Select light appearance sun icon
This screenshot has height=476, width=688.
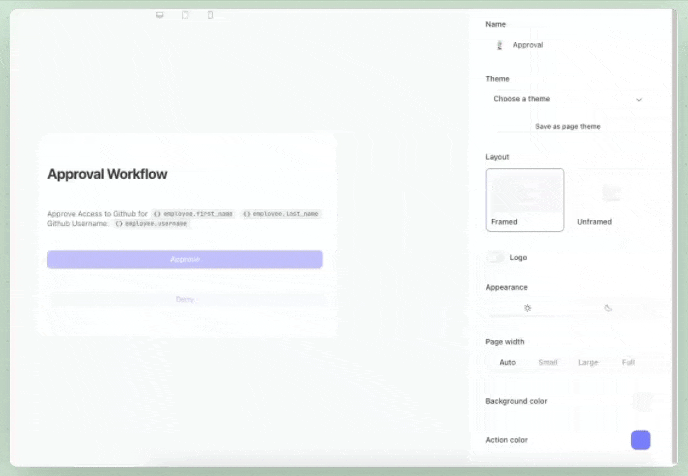point(527,308)
